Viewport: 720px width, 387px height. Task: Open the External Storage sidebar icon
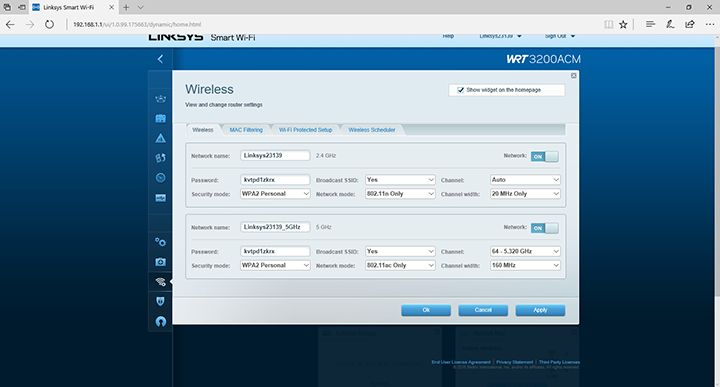tap(160, 198)
